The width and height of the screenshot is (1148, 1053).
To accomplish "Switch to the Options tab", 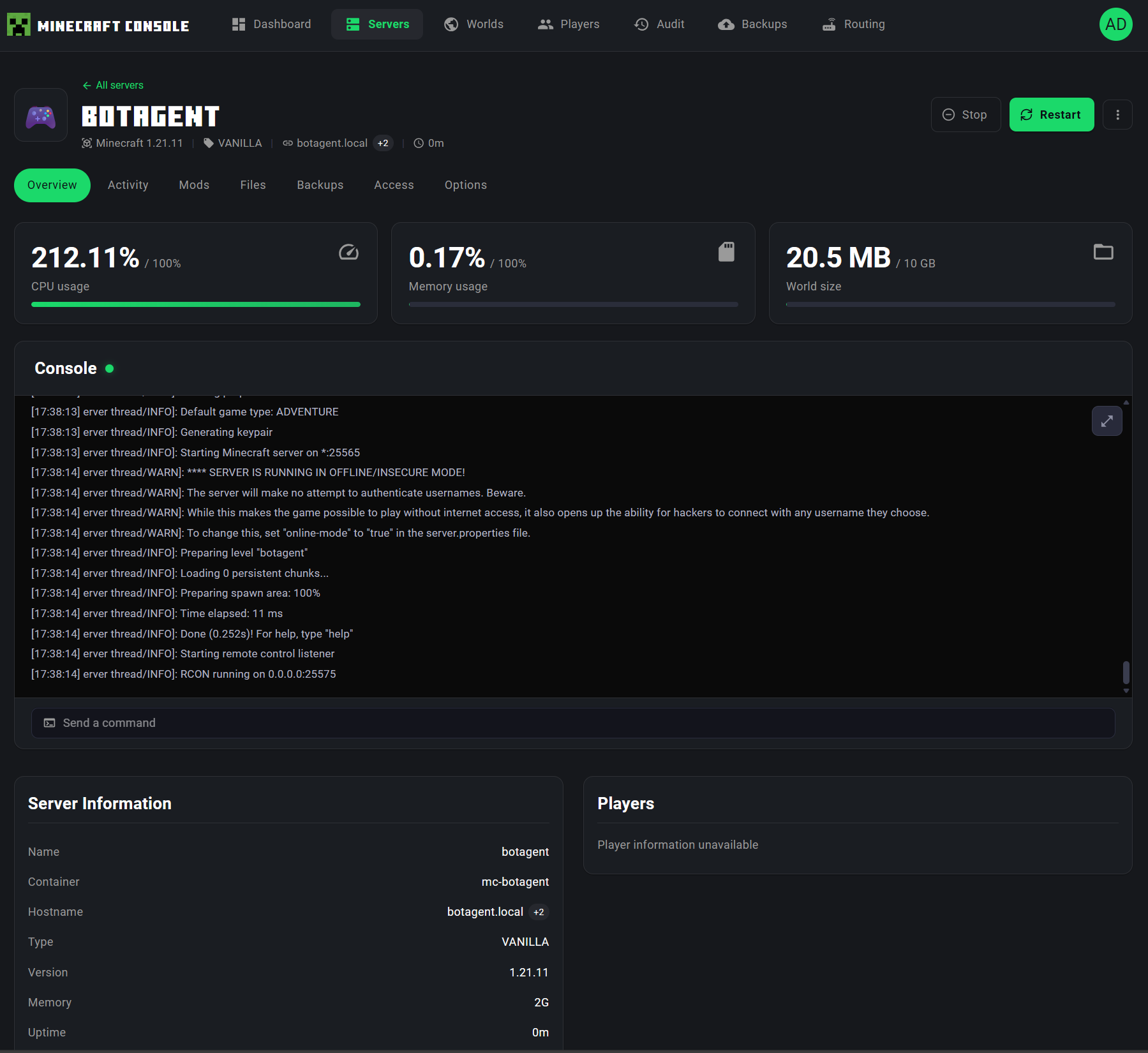I will click(x=466, y=185).
